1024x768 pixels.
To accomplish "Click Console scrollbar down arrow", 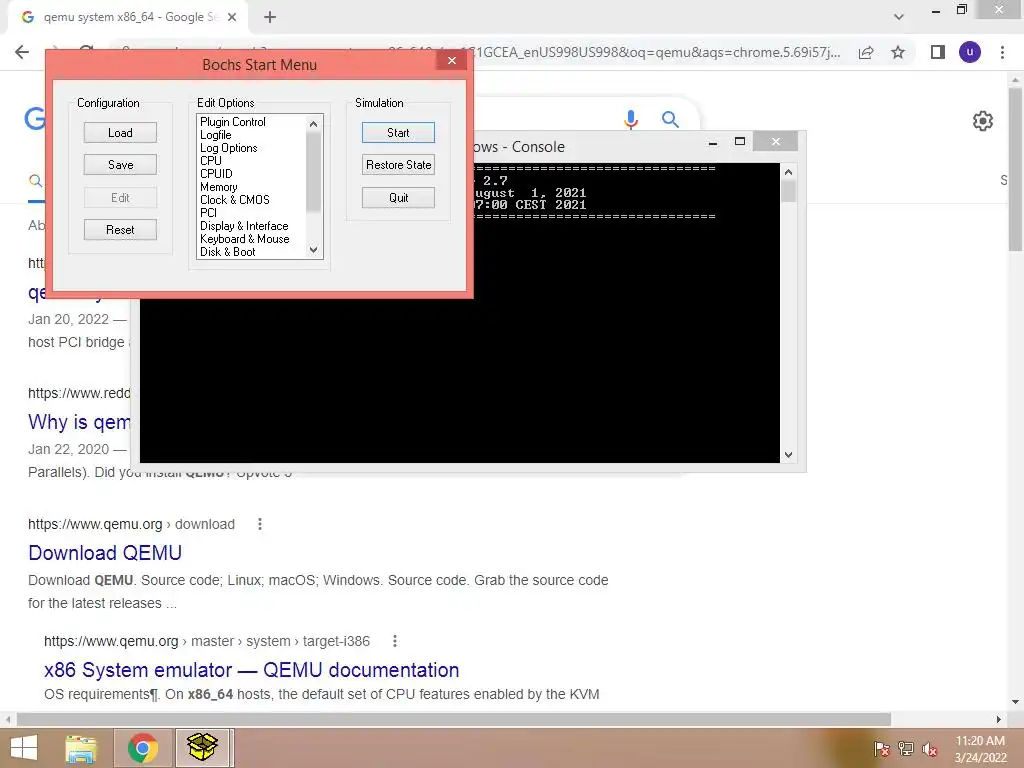I will pos(788,455).
